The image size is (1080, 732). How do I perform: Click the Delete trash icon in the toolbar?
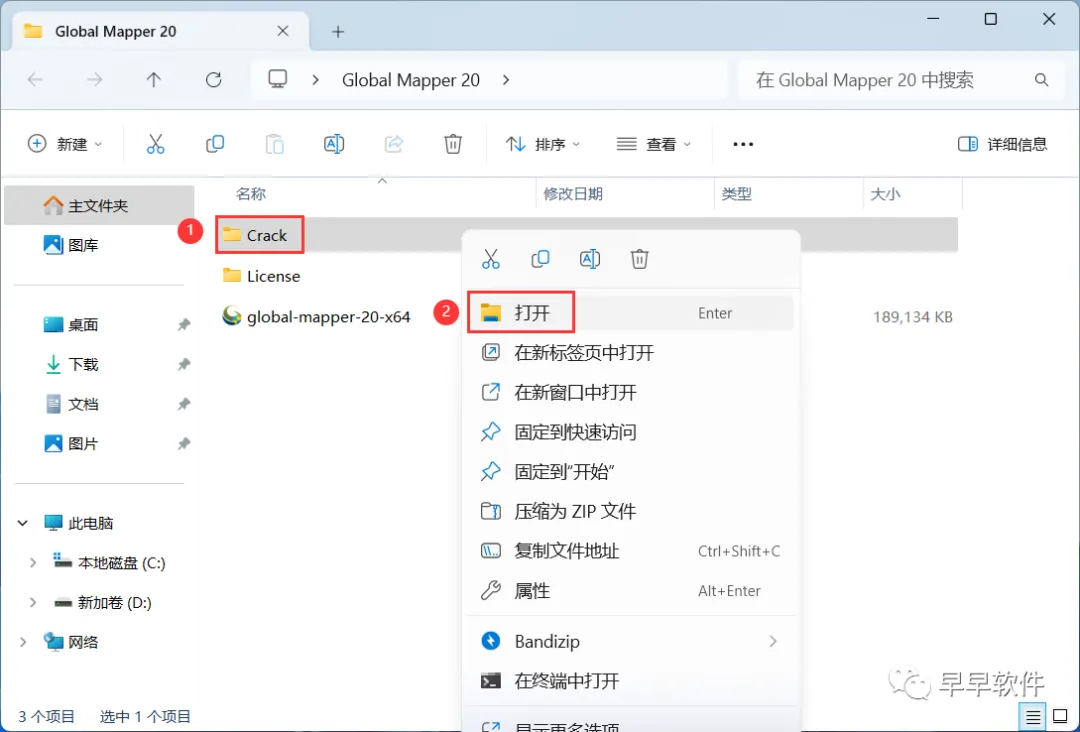point(453,144)
